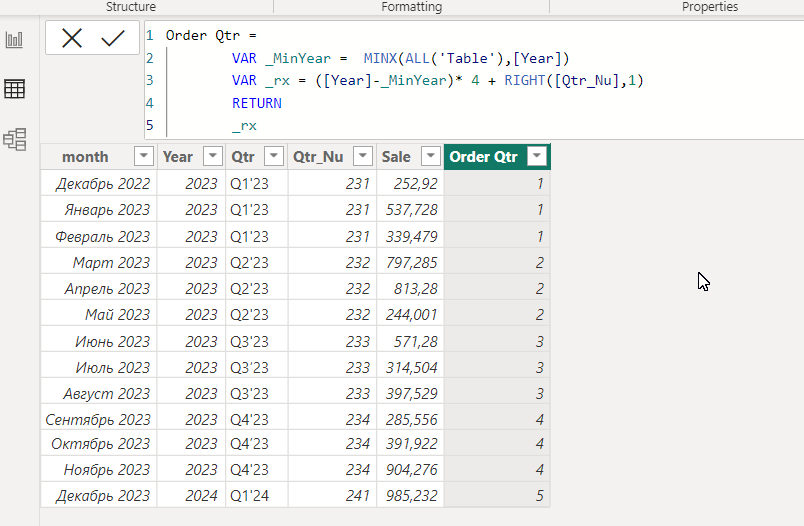This screenshot has width=804, height=526.
Task: Select cell 'Февраль 2023'
Action: tap(99, 236)
